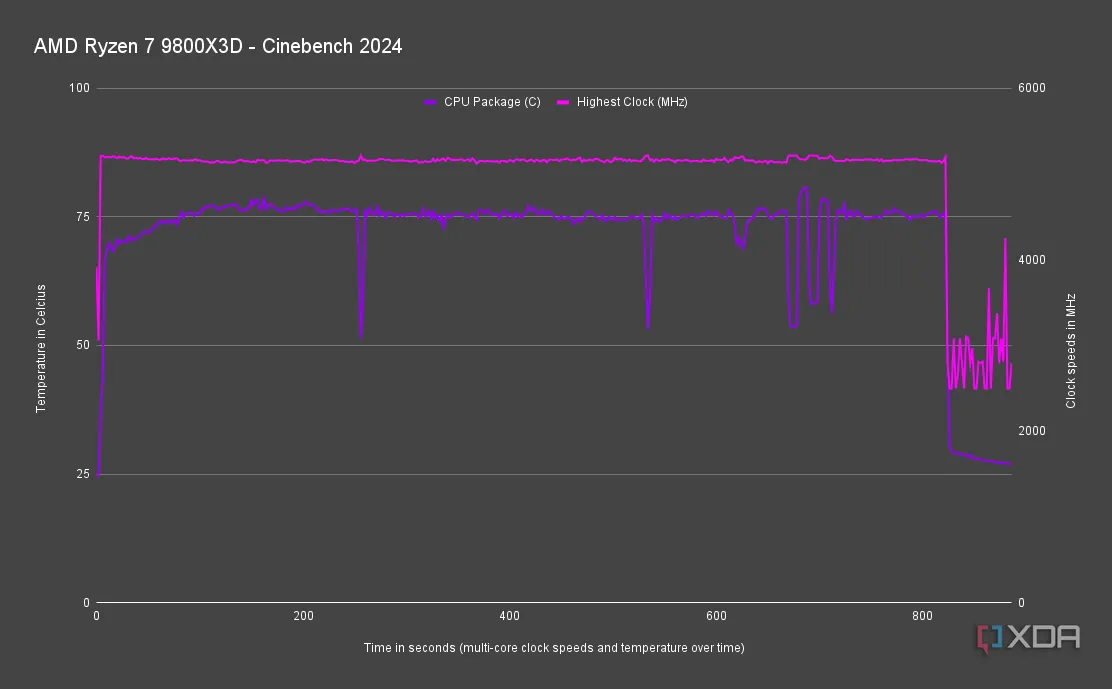
Task: Select the Highest Clock (MHz) legend label
Action: click(631, 102)
